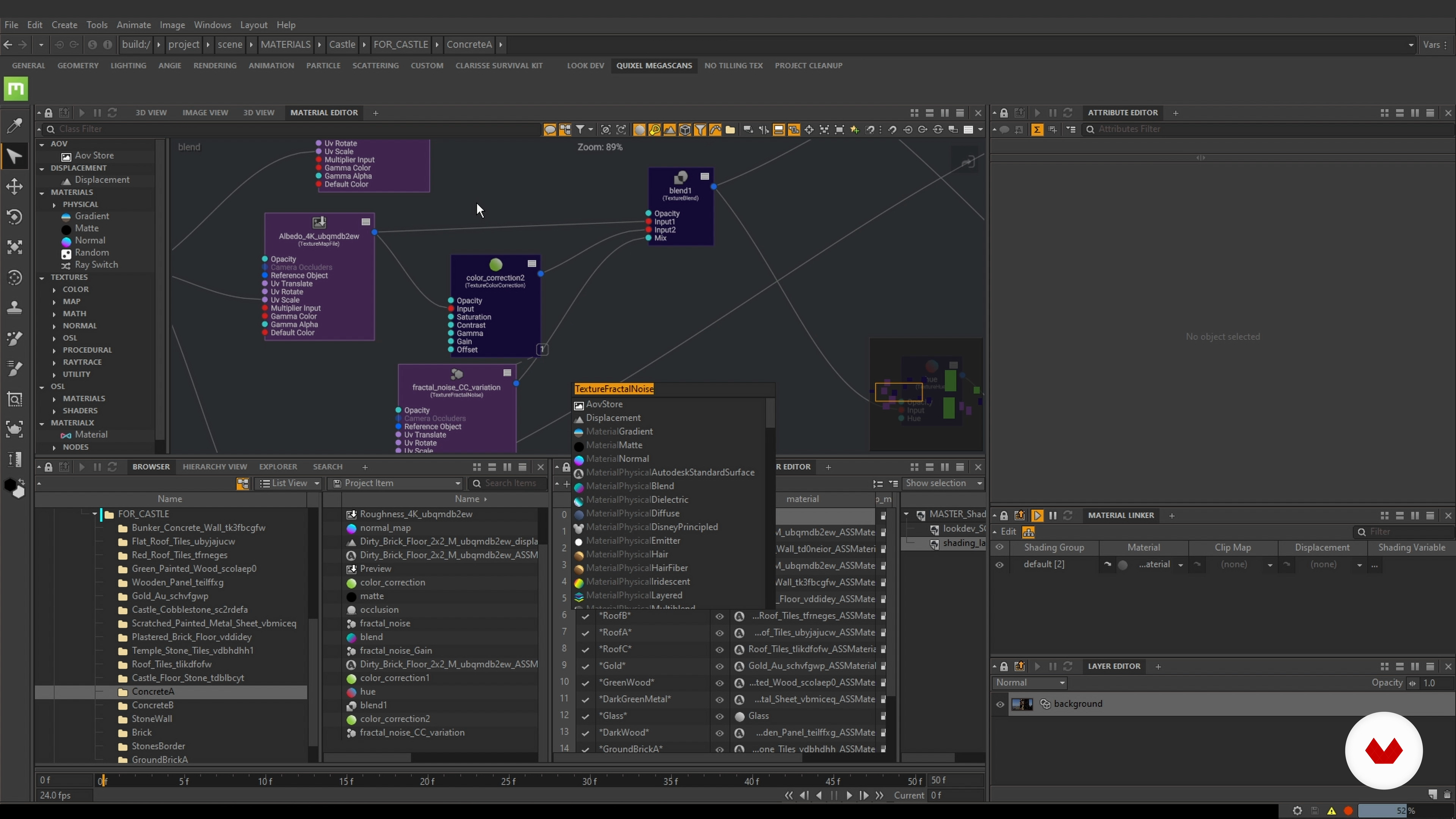Select the rotate tool in left toolbar
The height and width of the screenshot is (819, 1456).
14,217
